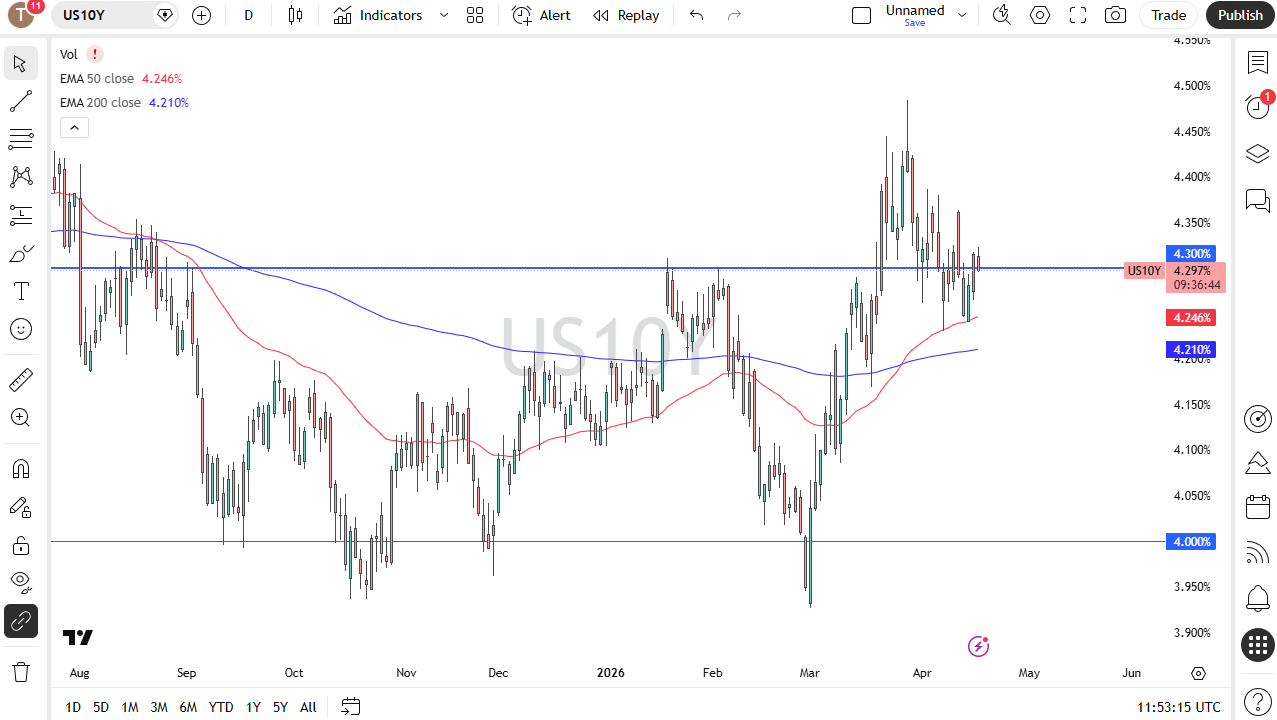Change the D timeframe interval
Image resolution: width=1277 pixels, height=720 pixels.
pyautogui.click(x=249, y=15)
